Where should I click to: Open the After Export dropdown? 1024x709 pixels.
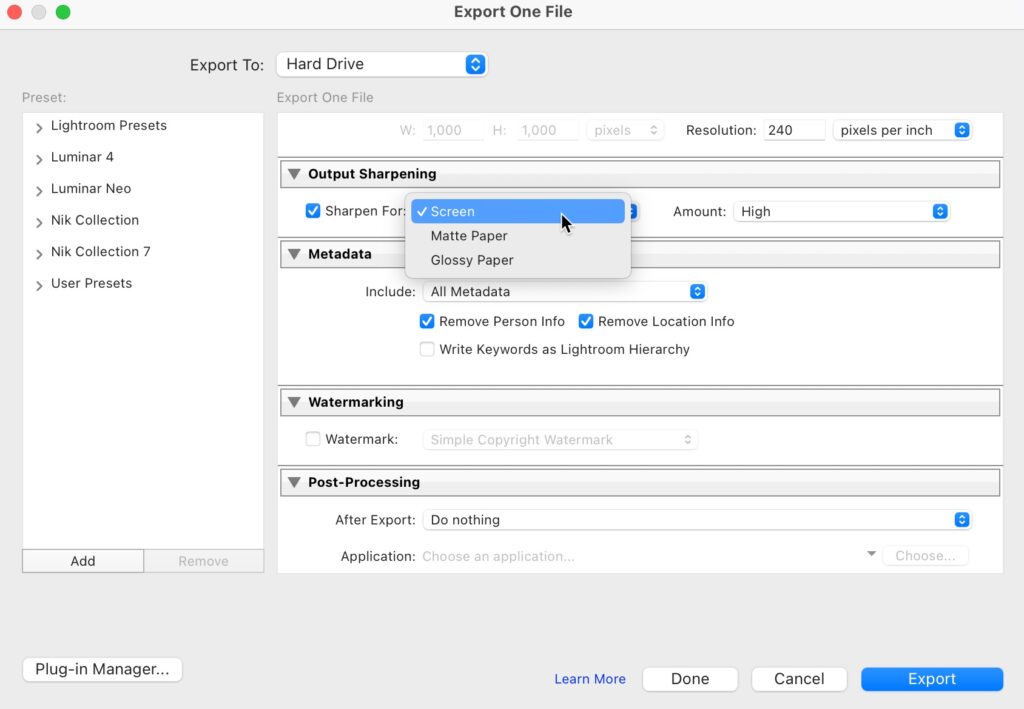(697, 520)
